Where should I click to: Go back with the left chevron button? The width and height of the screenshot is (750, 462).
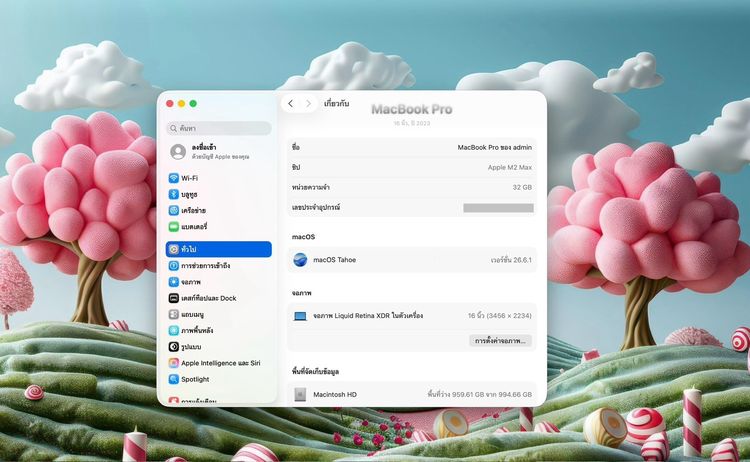[x=290, y=103]
